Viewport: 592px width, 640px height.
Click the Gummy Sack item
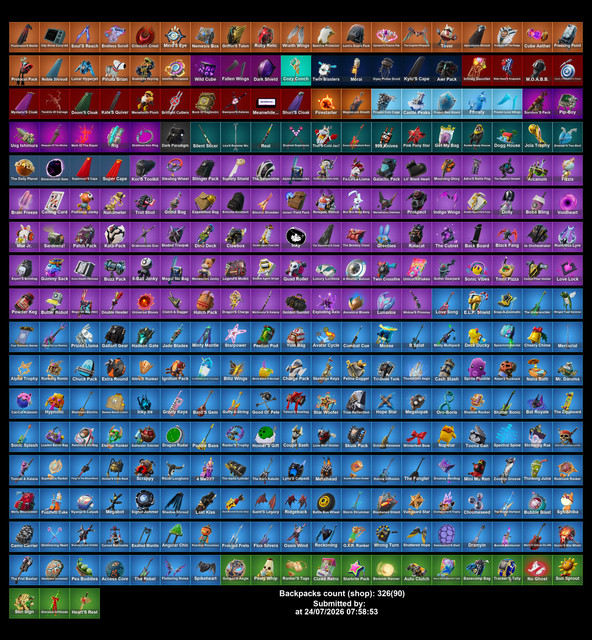[54, 270]
